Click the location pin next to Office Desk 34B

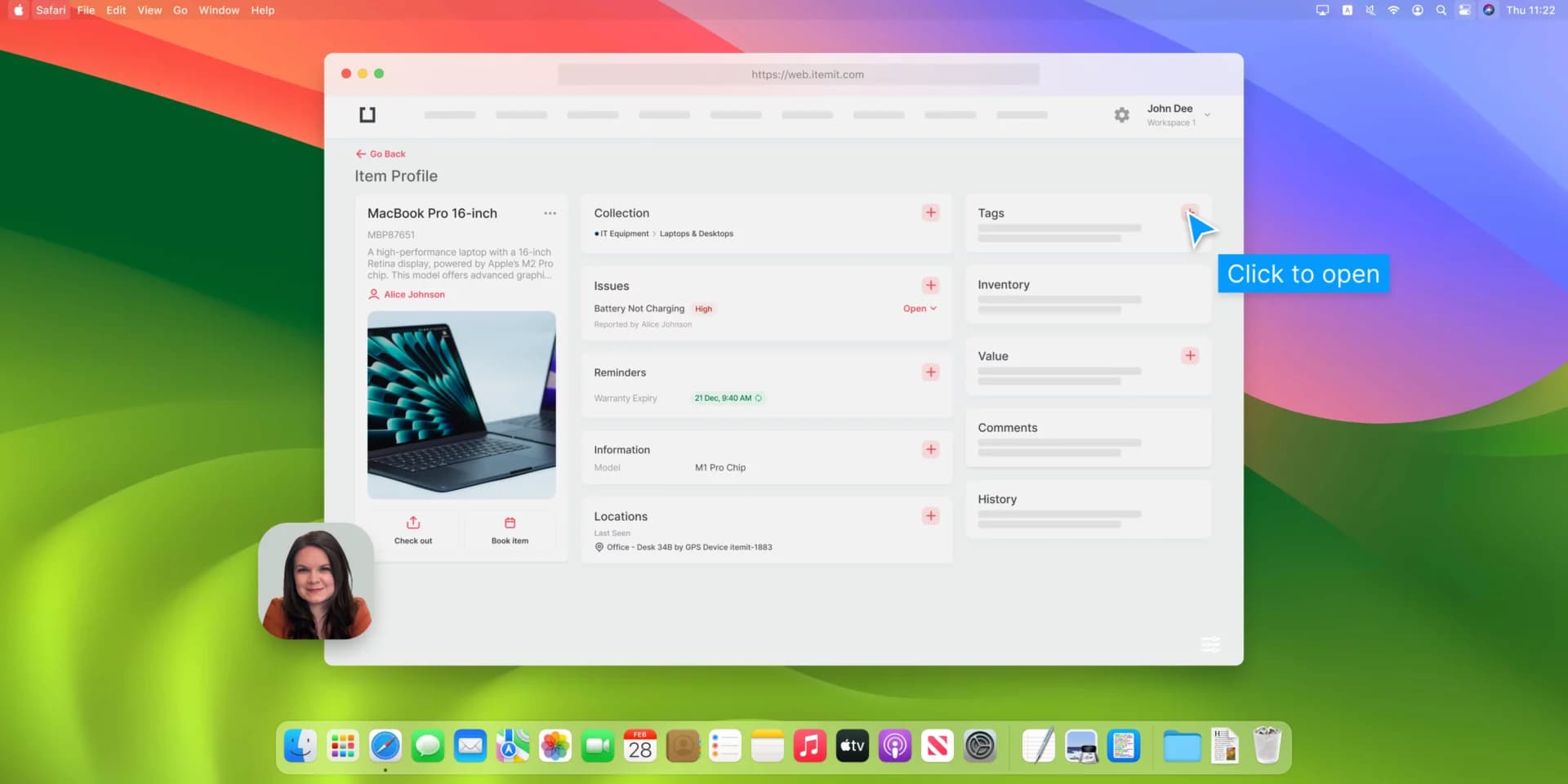click(599, 547)
